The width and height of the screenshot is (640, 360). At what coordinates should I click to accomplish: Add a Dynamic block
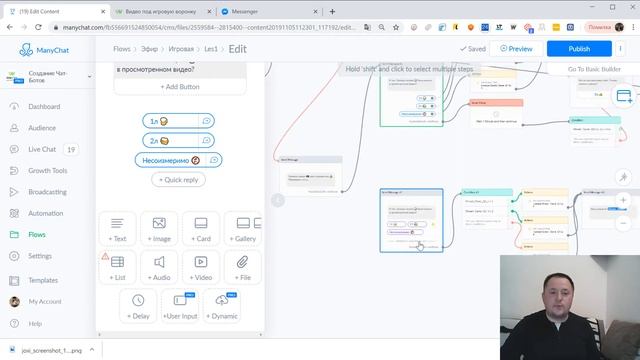click(222, 306)
